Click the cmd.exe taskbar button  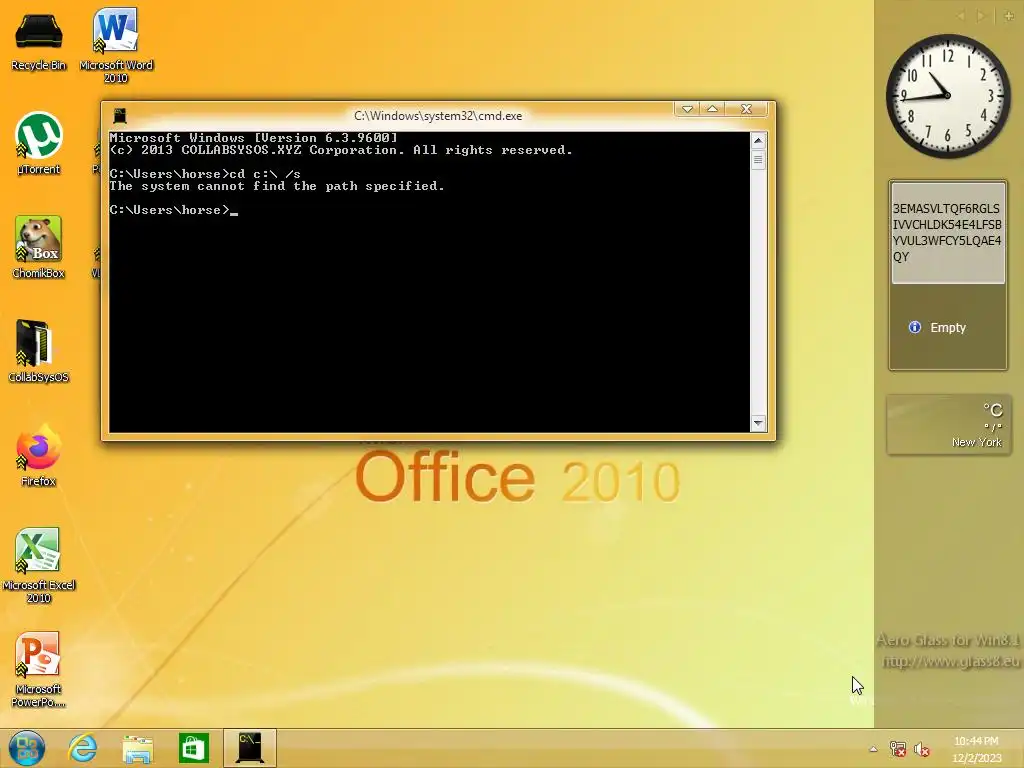pyautogui.click(x=250, y=748)
